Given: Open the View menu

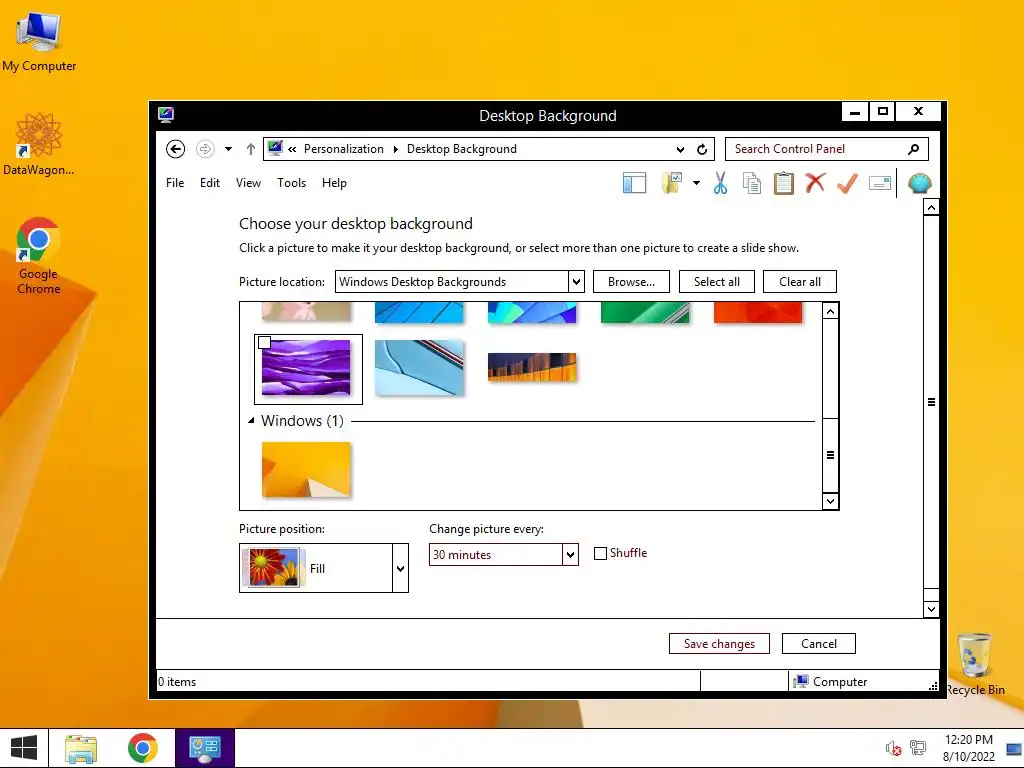Looking at the screenshot, I should [248, 183].
